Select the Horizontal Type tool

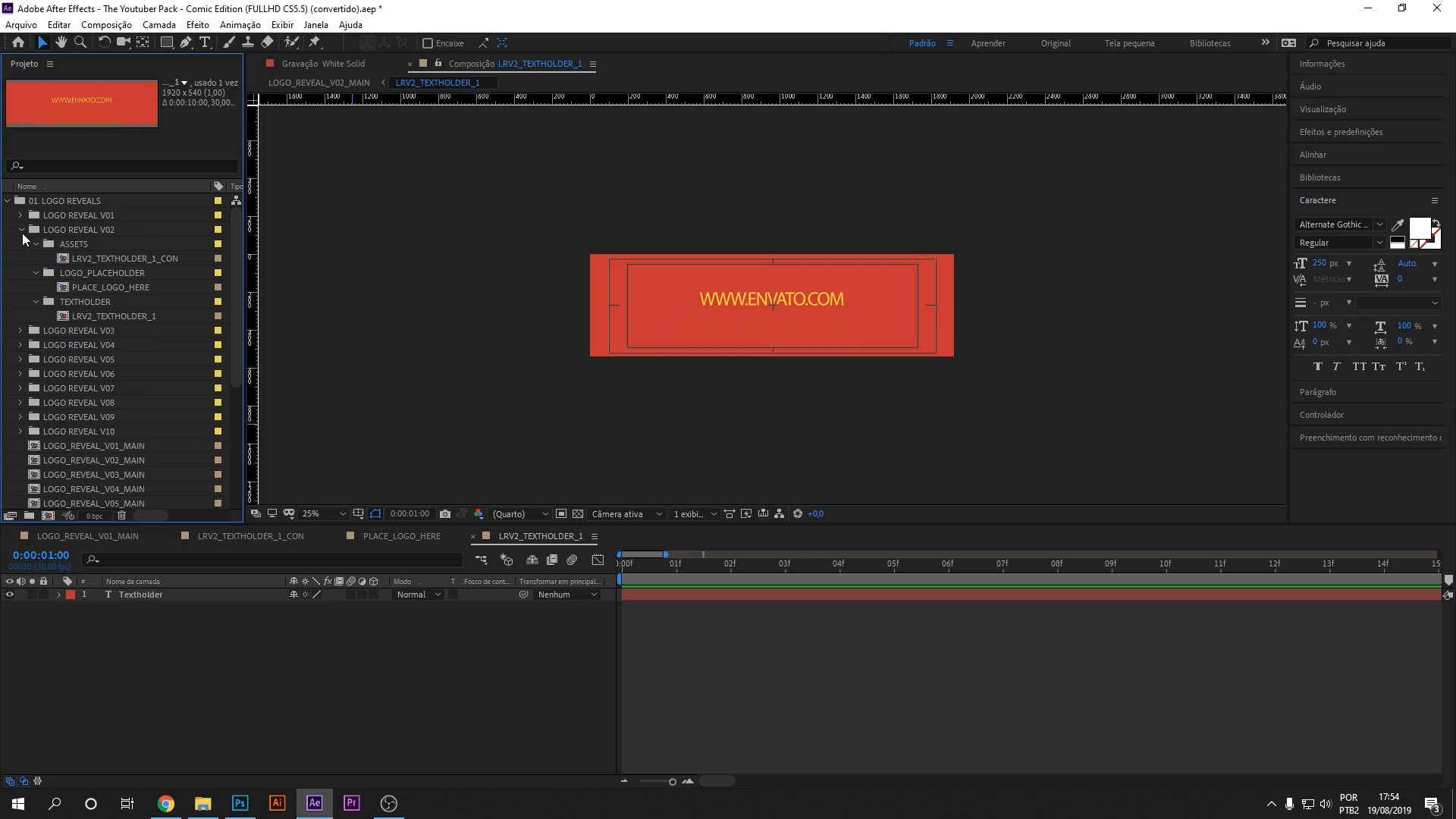tap(205, 42)
